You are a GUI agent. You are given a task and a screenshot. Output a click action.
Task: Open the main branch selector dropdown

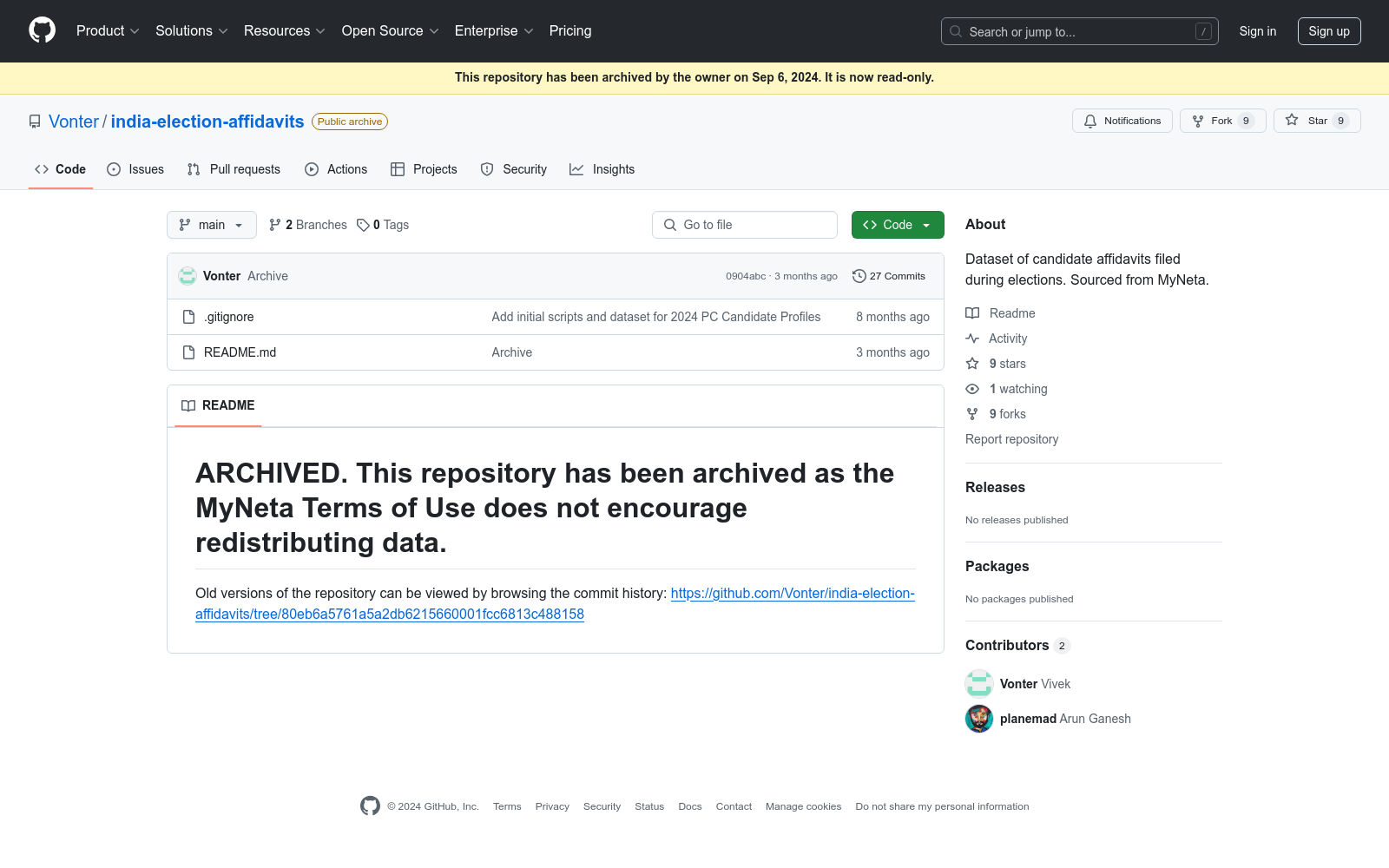coord(212,225)
